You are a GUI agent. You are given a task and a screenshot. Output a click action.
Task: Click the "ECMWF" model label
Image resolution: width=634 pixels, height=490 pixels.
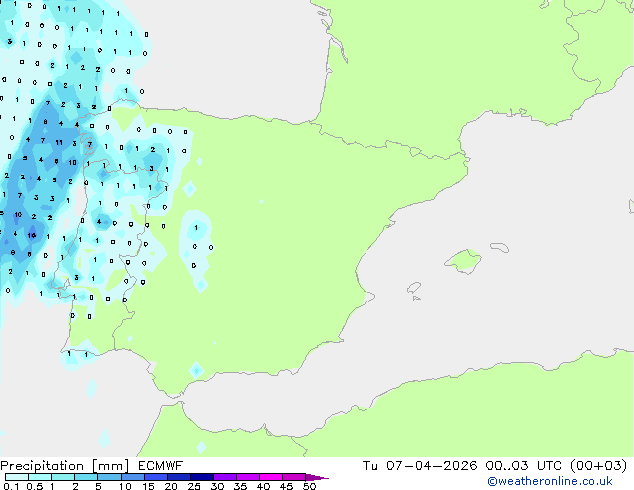160,466
